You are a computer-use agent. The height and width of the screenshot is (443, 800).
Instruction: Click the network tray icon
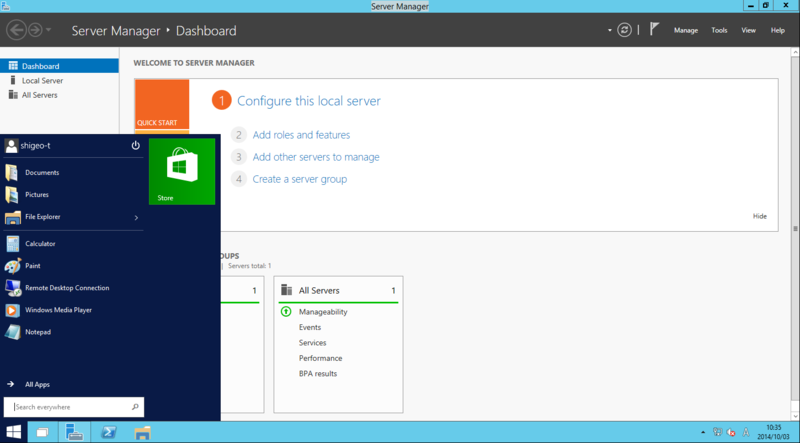point(717,432)
